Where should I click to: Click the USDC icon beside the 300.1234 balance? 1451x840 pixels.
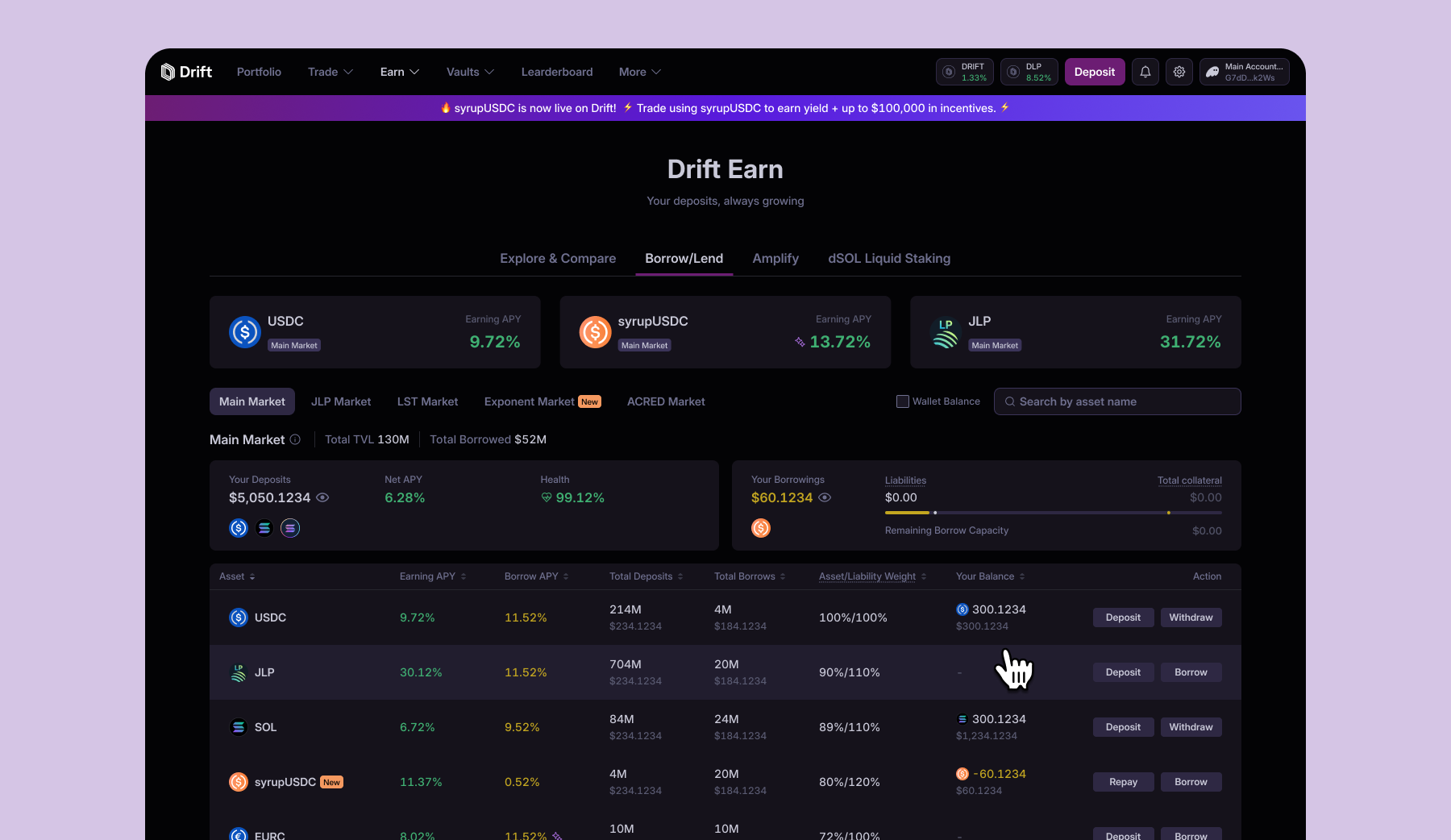click(962, 609)
